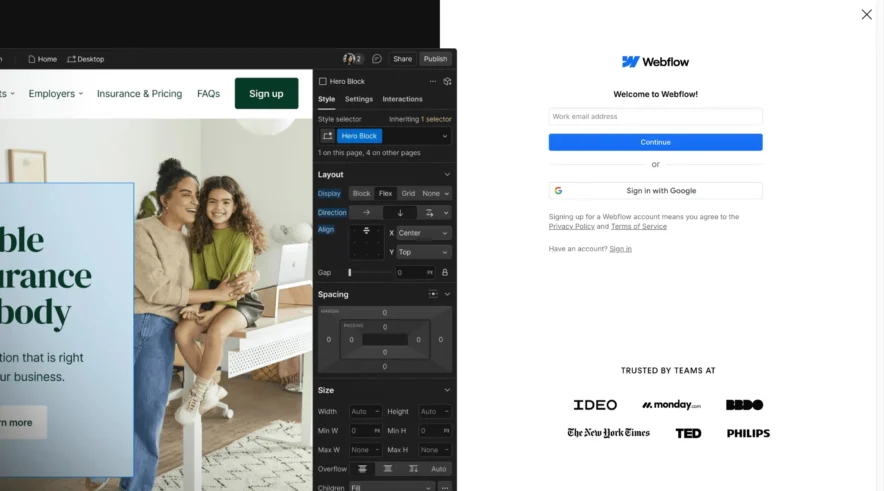
Task: Close the signup dialog with the X icon
Action: 866,14
